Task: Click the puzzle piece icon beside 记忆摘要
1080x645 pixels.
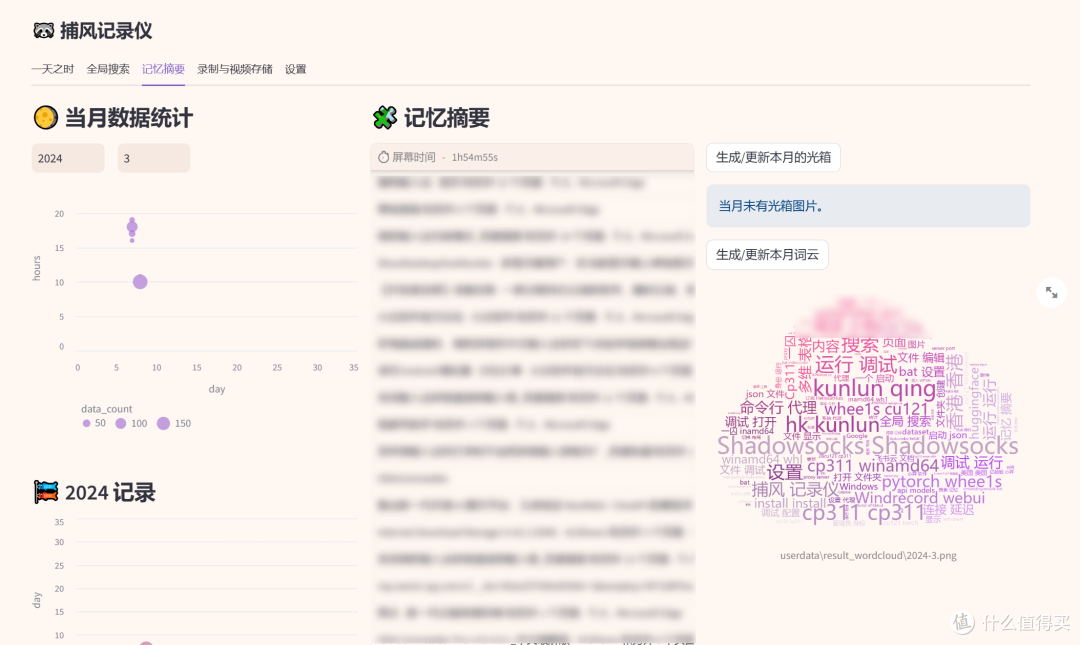Action: pyautogui.click(x=385, y=117)
